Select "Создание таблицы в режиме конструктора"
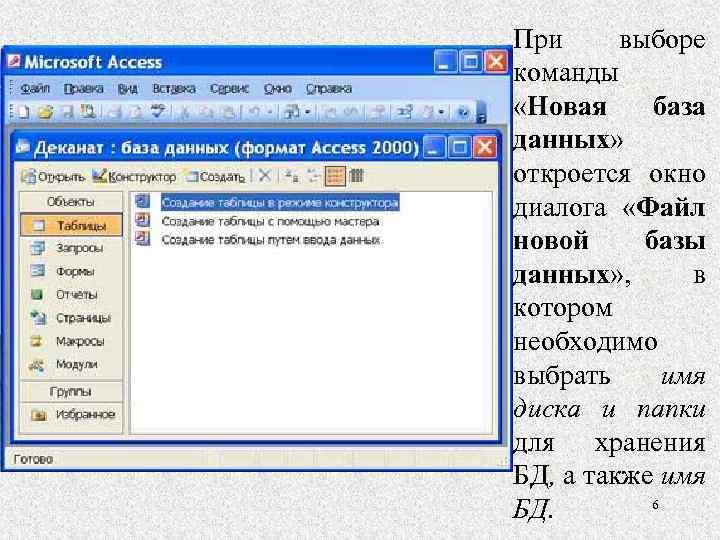The height and width of the screenshot is (540, 720). pos(280,202)
